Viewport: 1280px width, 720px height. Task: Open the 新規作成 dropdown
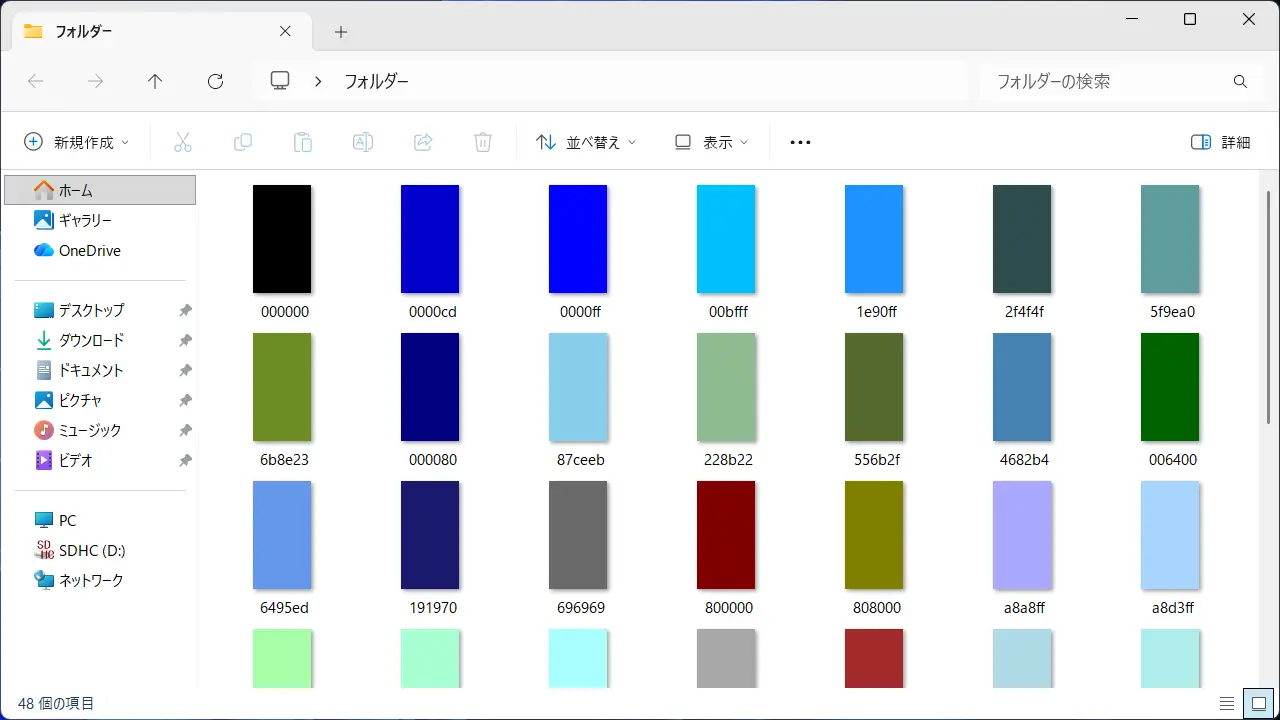(77, 142)
